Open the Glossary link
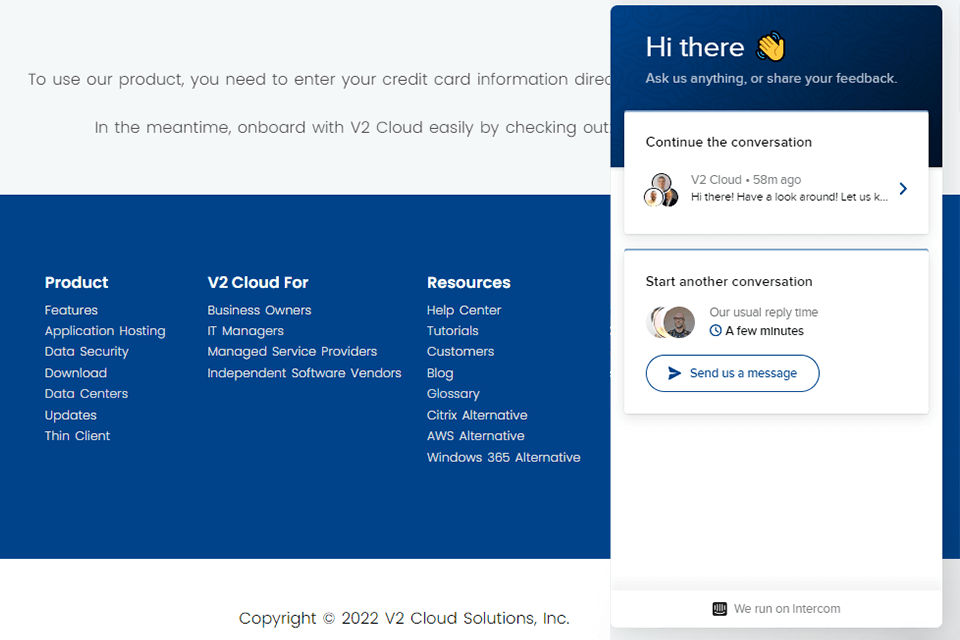The height and width of the screenshot is (640, 960). 453,394
